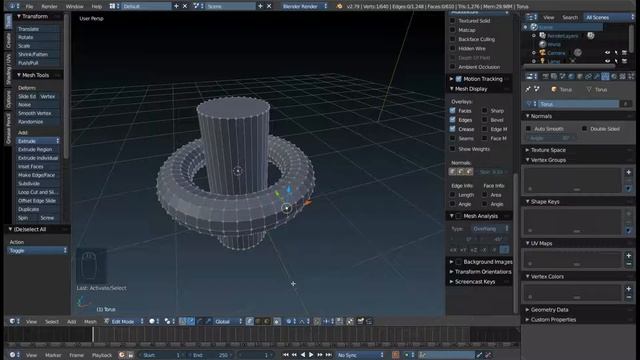The height and width of the screenshot is (360, 640).
Task: Open the Render tab camera icon in properties
Action: point(545,76)
